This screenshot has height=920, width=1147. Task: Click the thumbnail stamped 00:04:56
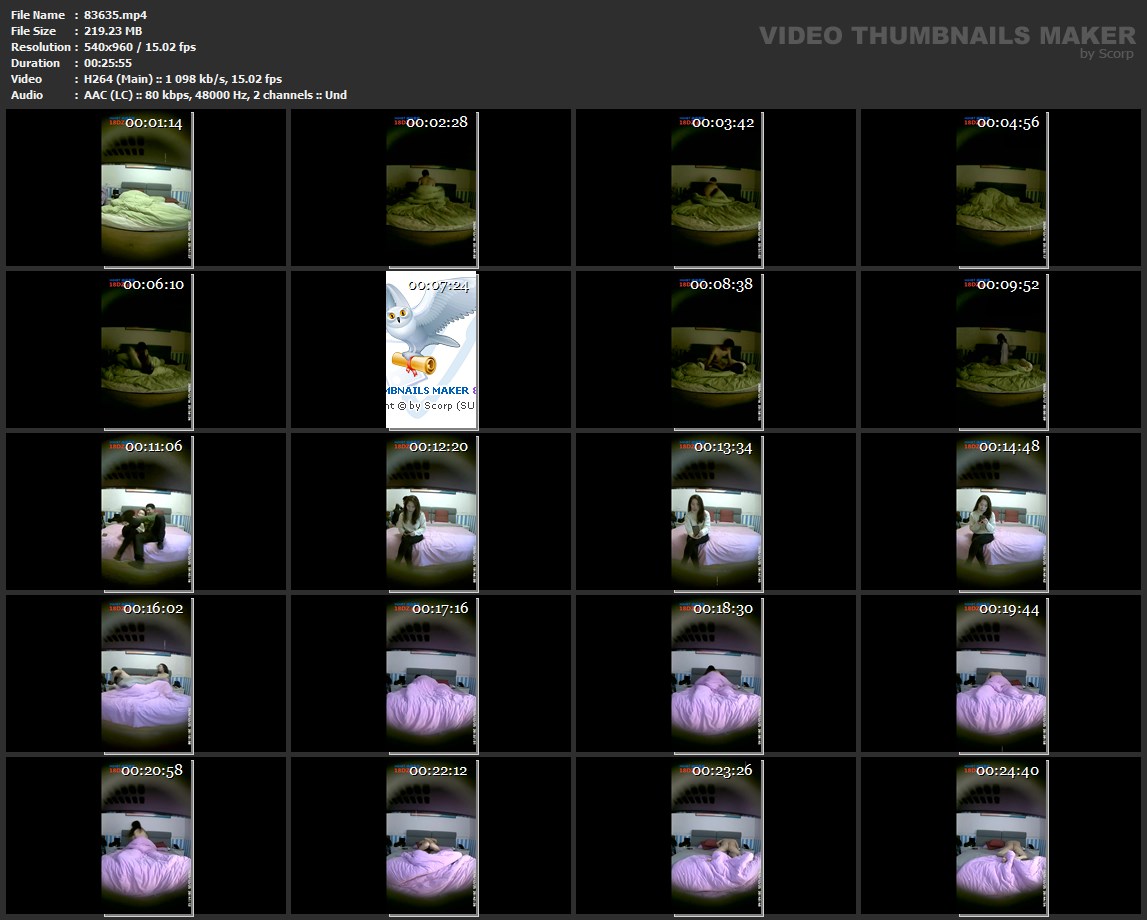(x=1002, y=189)
